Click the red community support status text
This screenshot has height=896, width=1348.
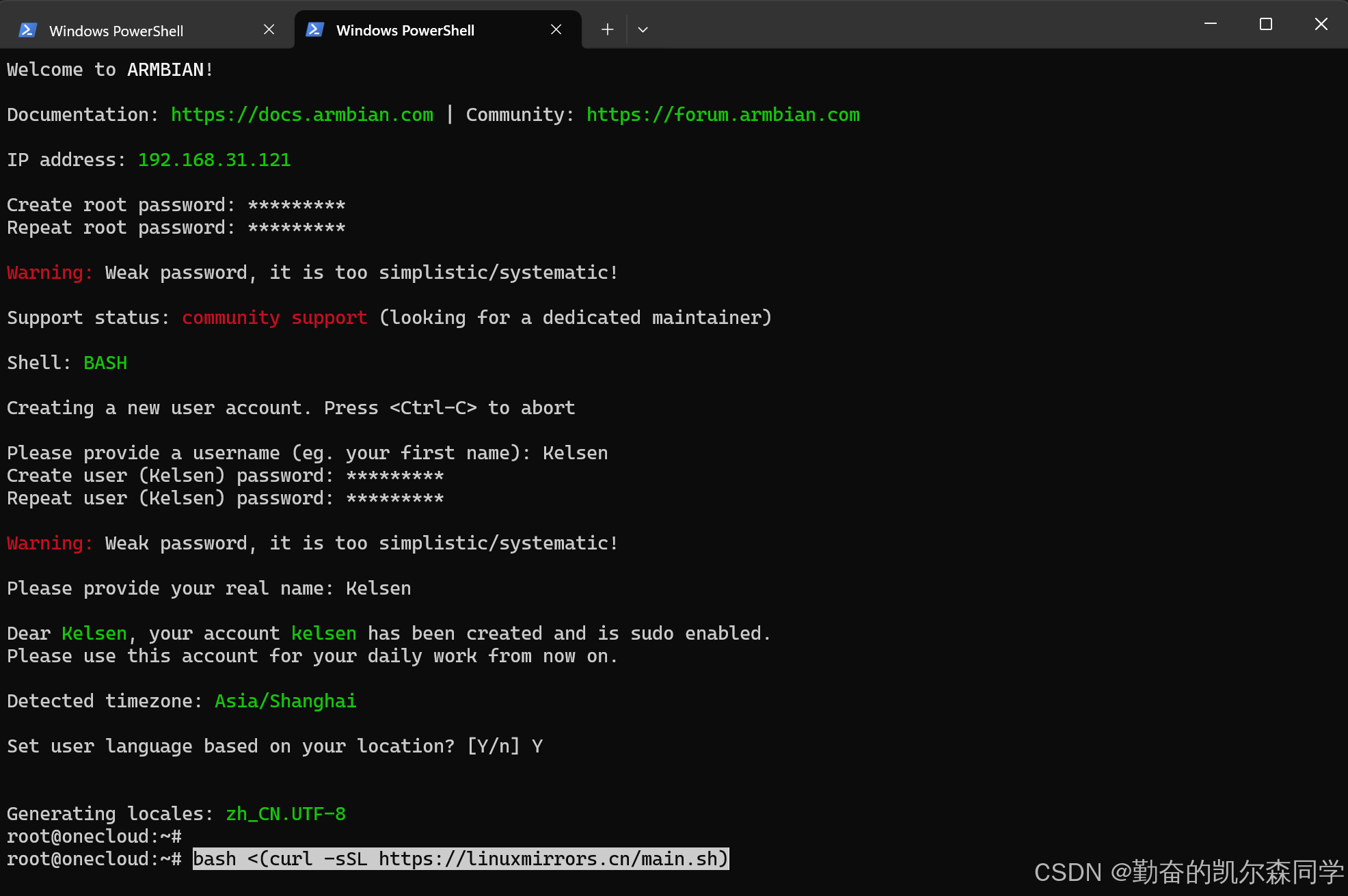coord(274,318)
